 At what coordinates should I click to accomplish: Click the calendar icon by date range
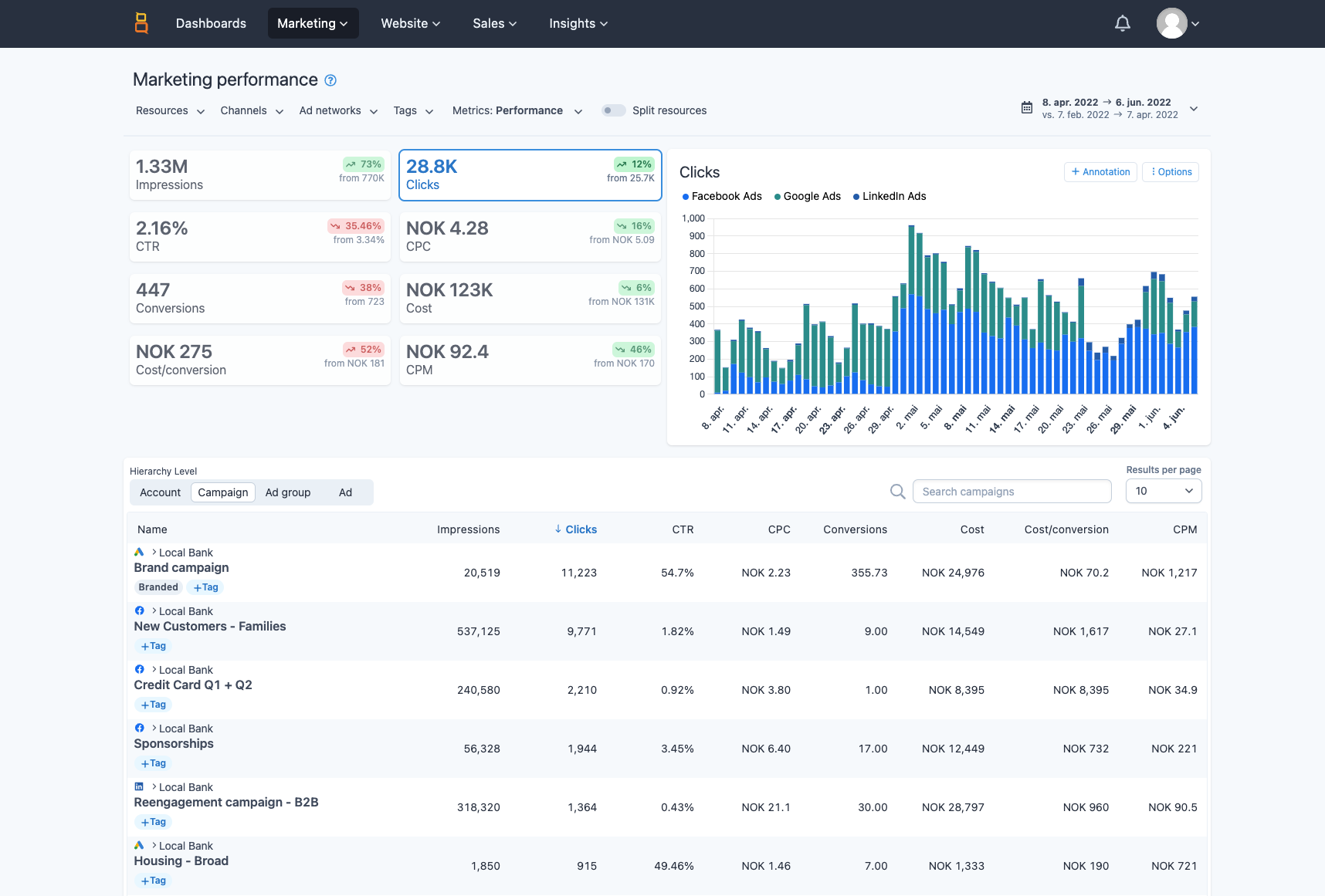click(x=1027, y=108)
